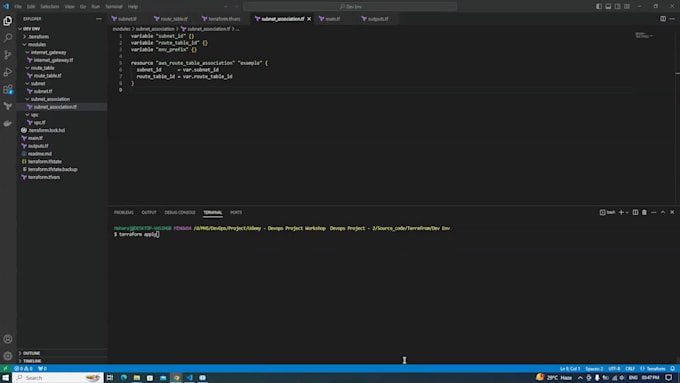Change the Spaces: 2 indentation setting
The width and height of the screenshot is (680, 383).
point(594,369)
